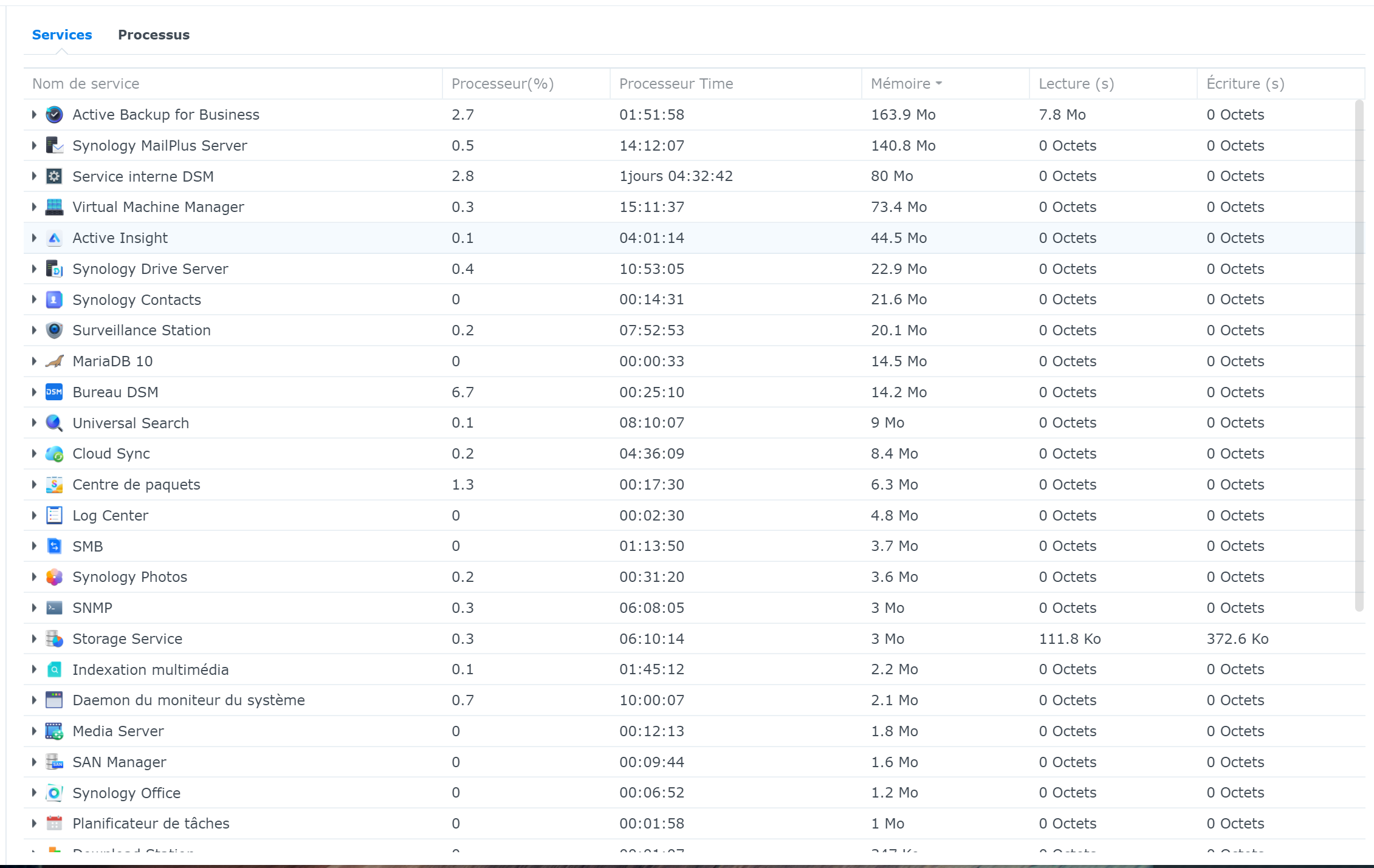Screen dimensions: 1374x868
Task: Select the Synology Office service name
Action: 126,793
